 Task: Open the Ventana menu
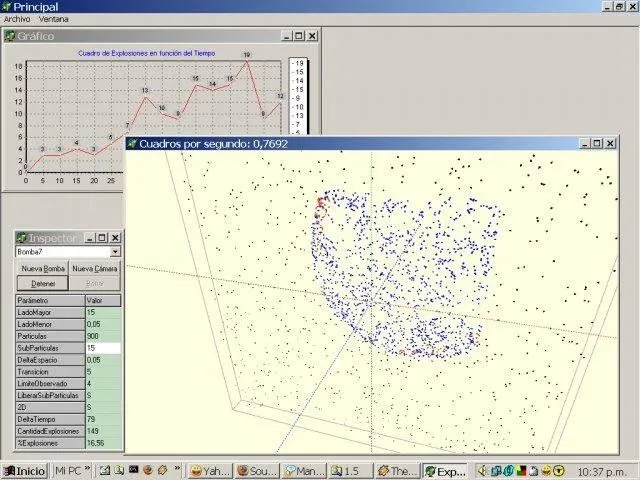click(x=53, y=19)
